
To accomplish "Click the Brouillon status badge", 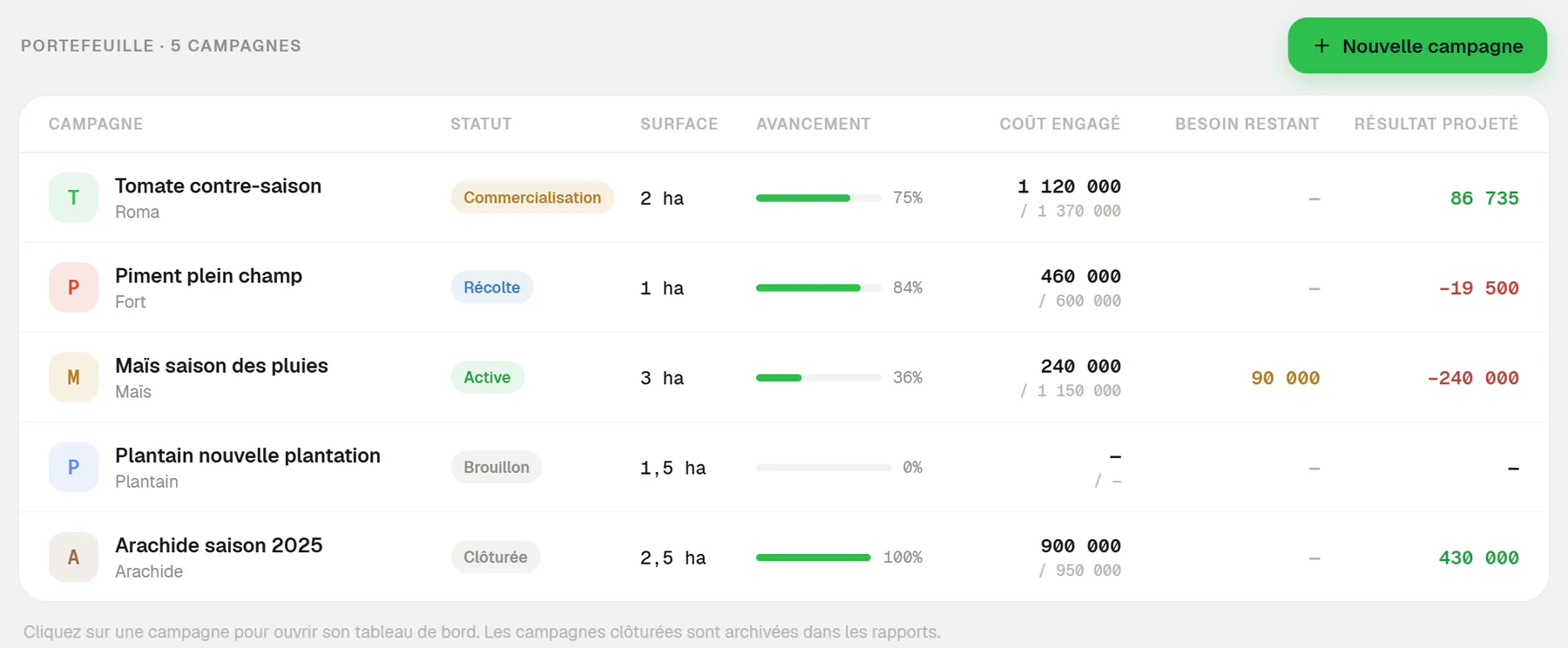I will 497,467.
